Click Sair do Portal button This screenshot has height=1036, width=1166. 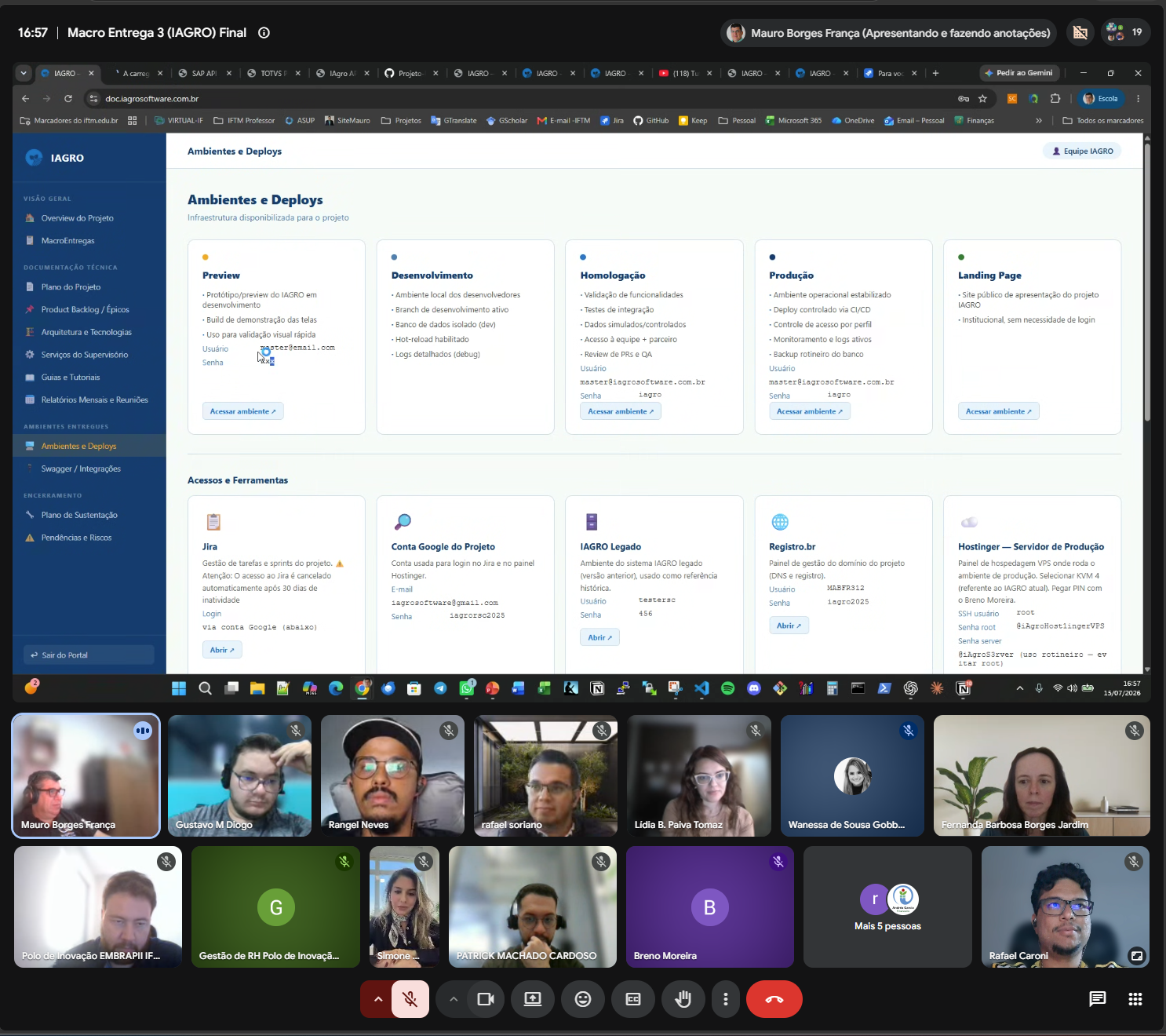(x=88, y=655)
